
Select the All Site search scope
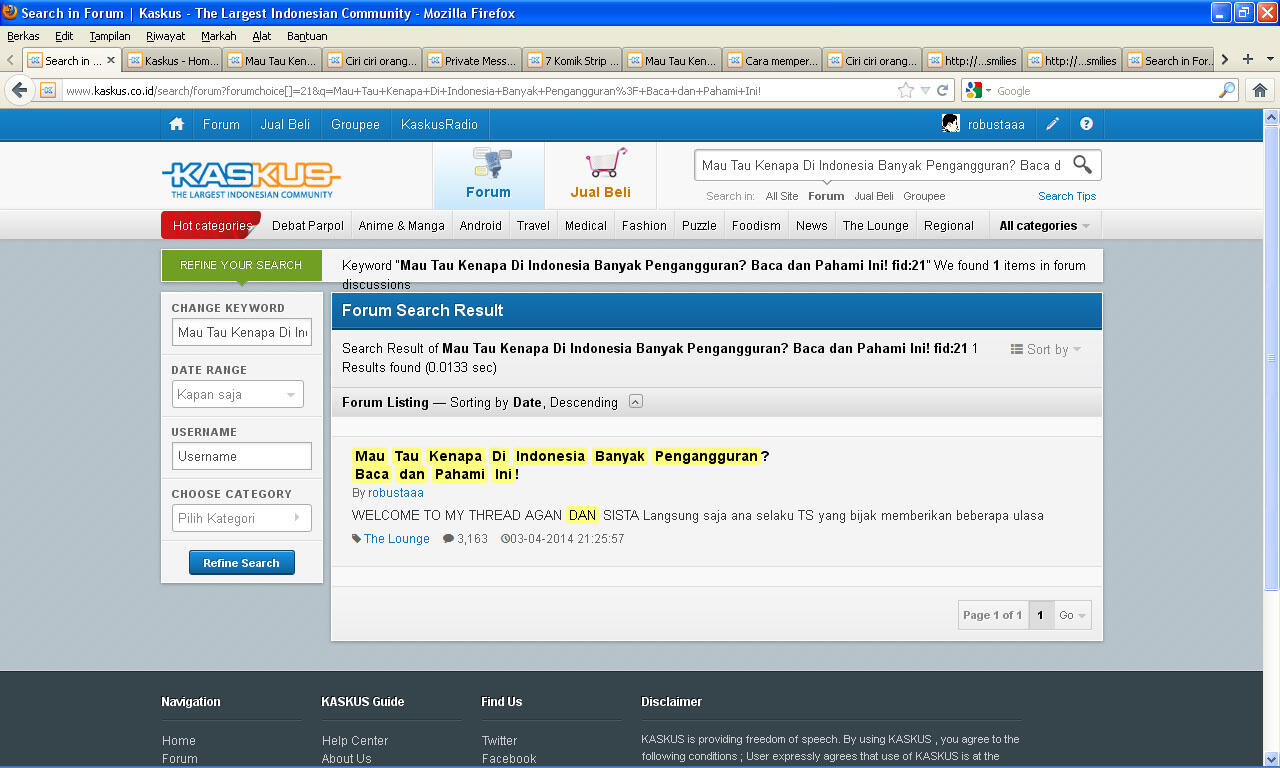(782, 196)
